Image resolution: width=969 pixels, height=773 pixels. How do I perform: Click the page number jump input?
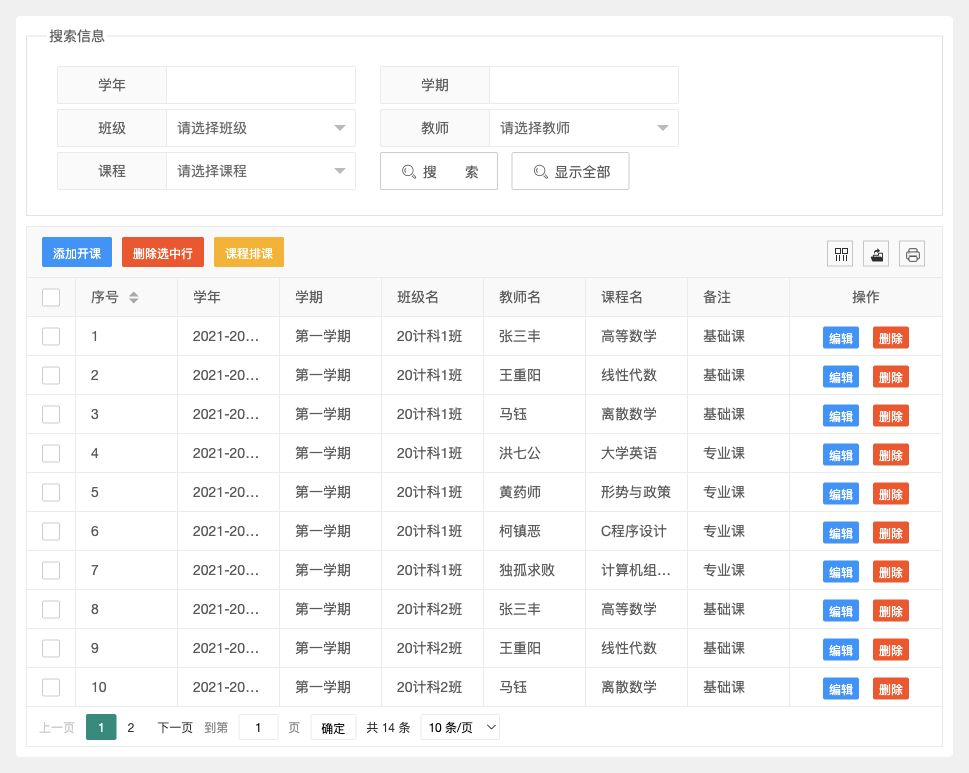[x=258, y=727]
